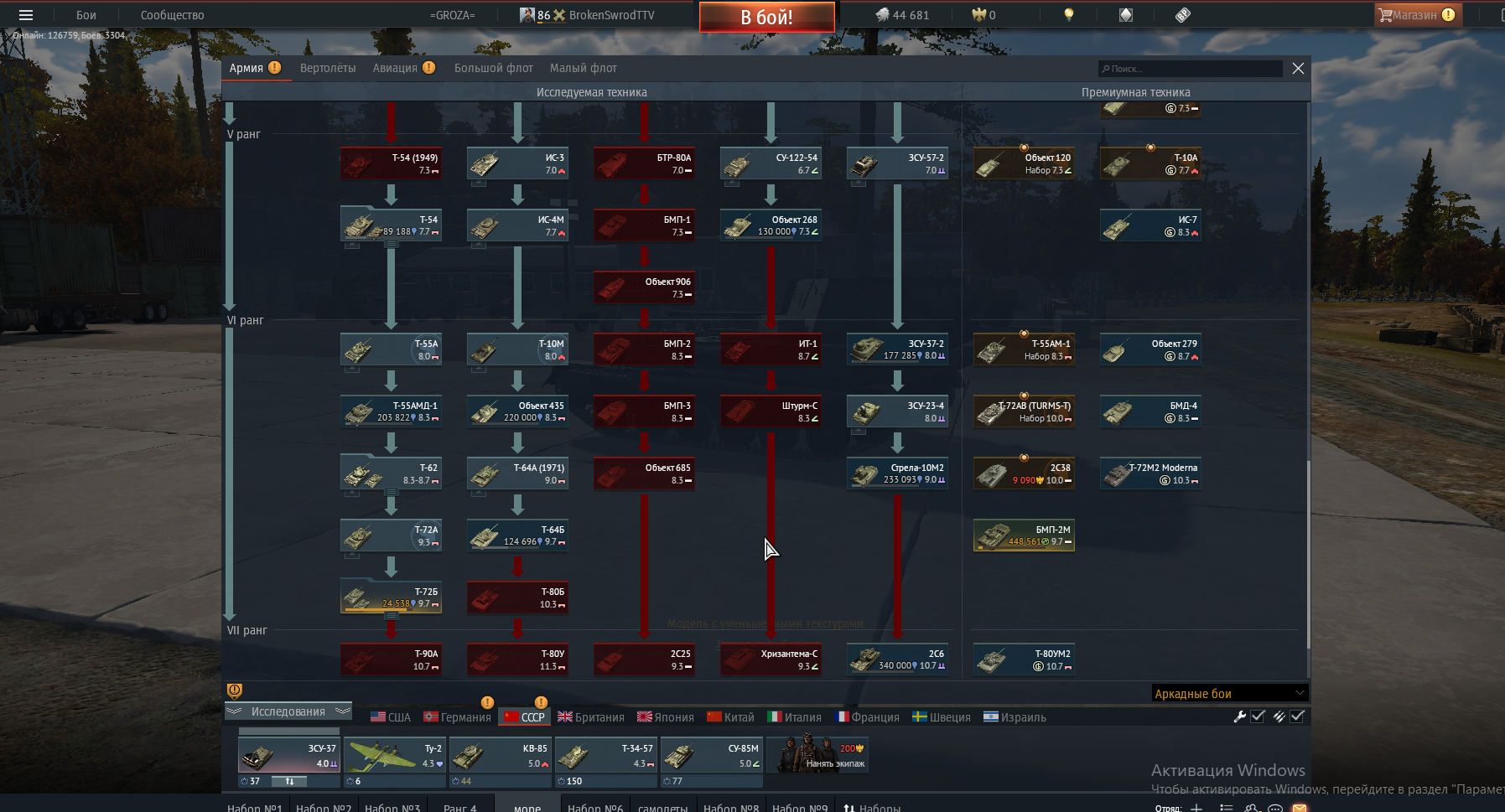Open the =GROZA= squadron link
1505x812 pixels.
tap(452, 15)
